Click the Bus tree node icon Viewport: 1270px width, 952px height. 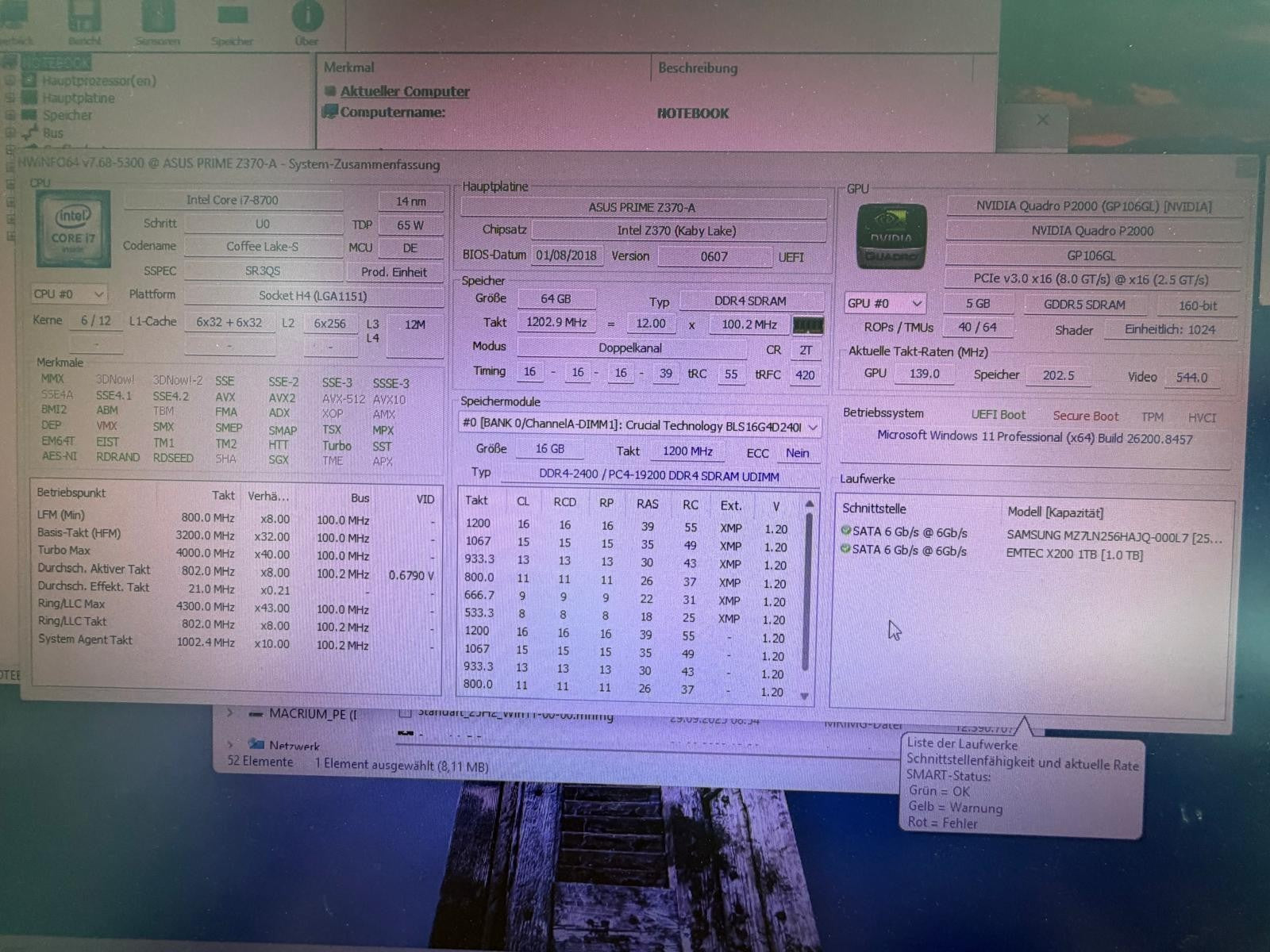[29, 132]
